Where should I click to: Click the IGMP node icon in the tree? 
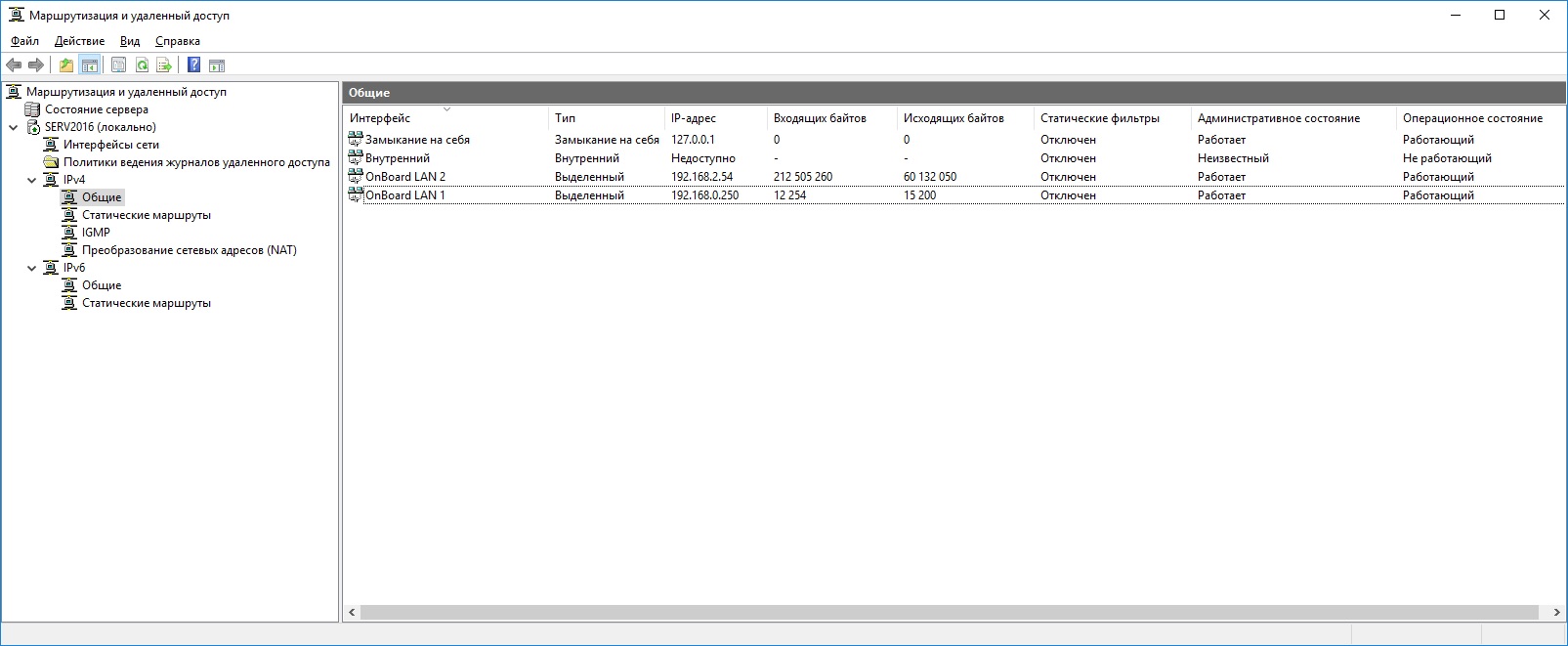click(69, 233)
